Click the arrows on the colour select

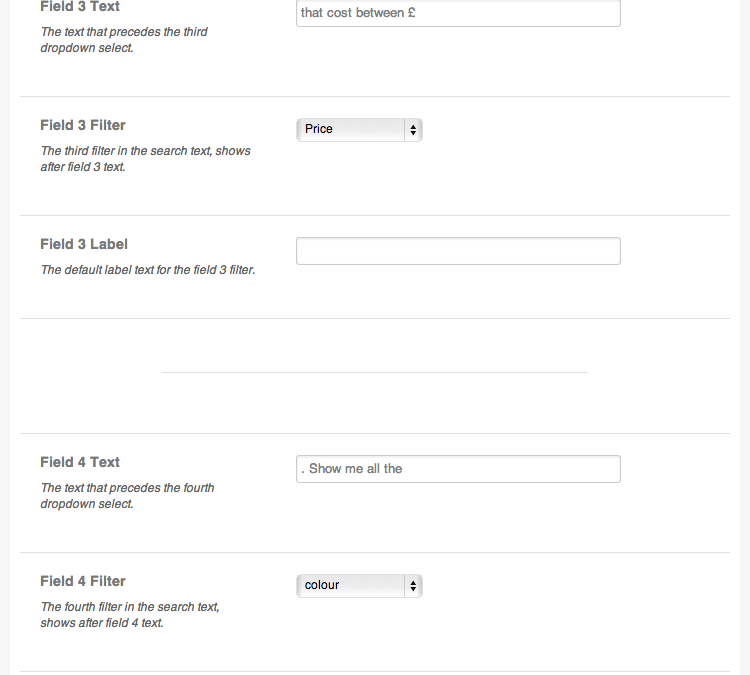[x=413, y=586]
